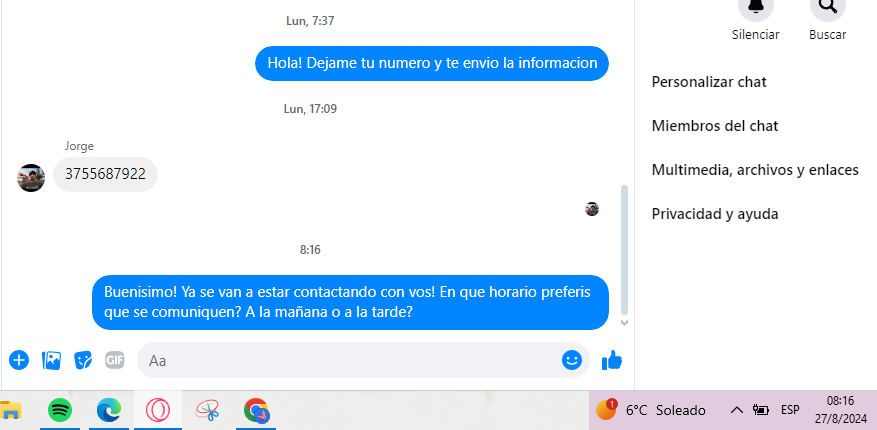Open Spotify from the taskbar
The width and height of the screenshot is (877, 430).
(60, 411)
